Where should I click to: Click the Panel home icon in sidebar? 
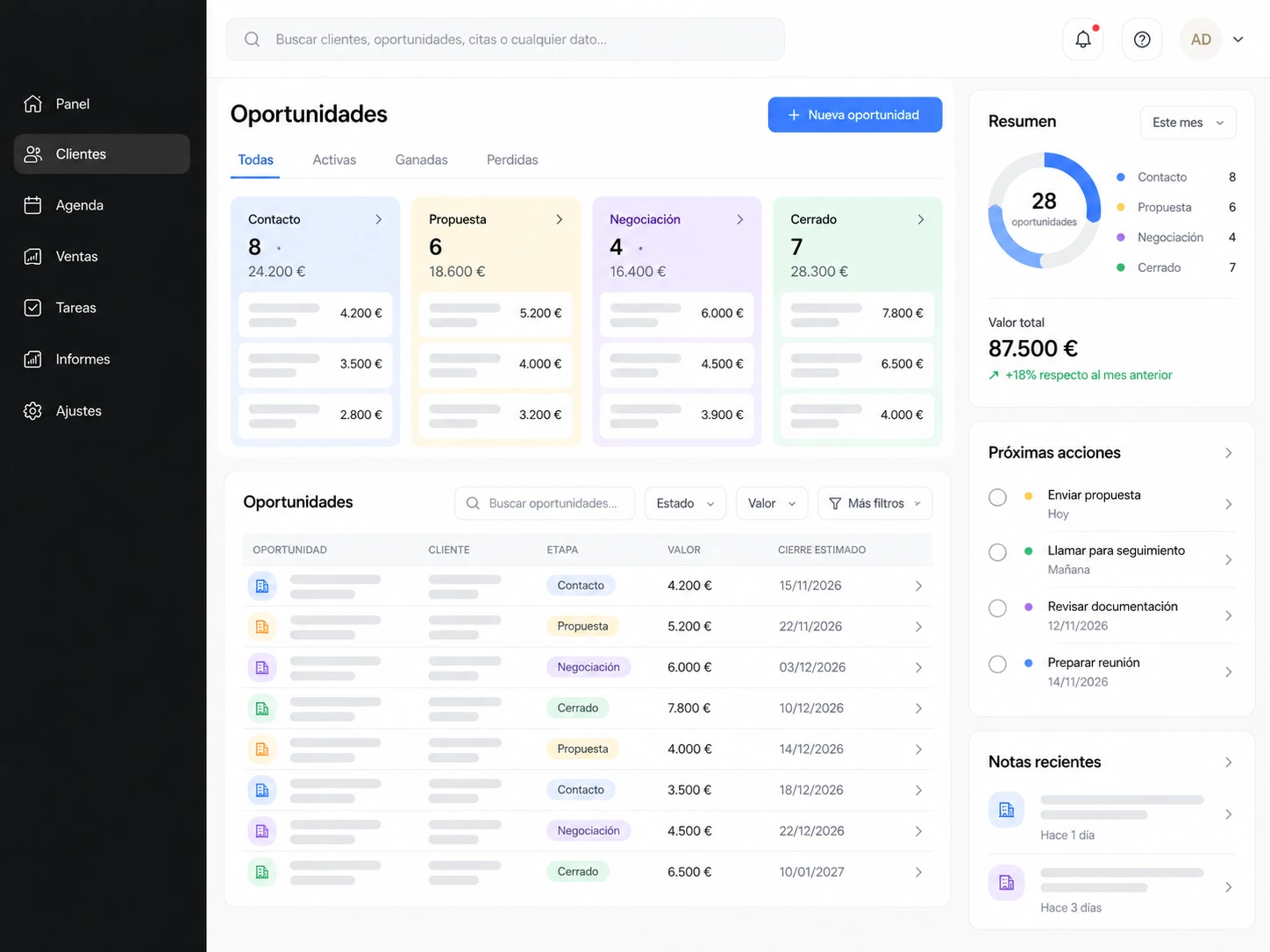click(x=32, y=103)
